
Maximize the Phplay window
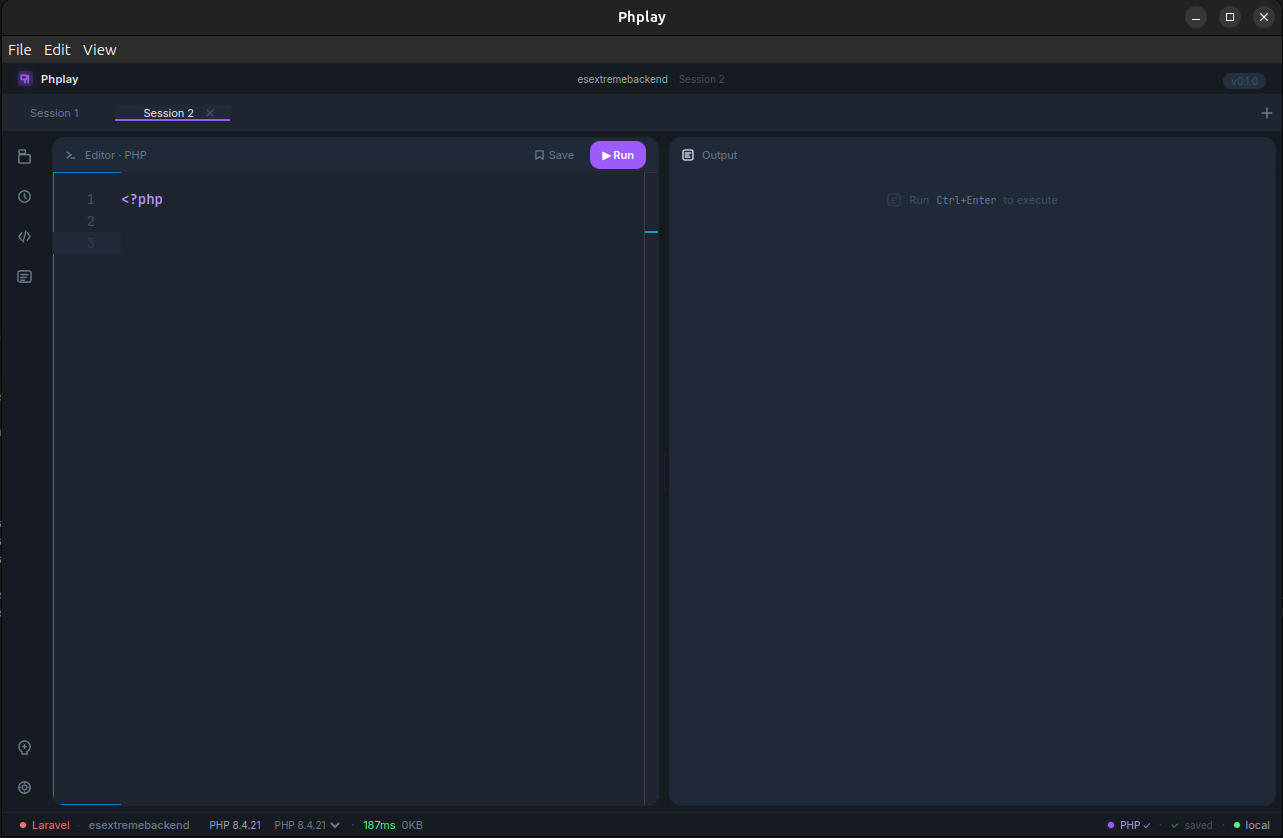(1230, 17)
